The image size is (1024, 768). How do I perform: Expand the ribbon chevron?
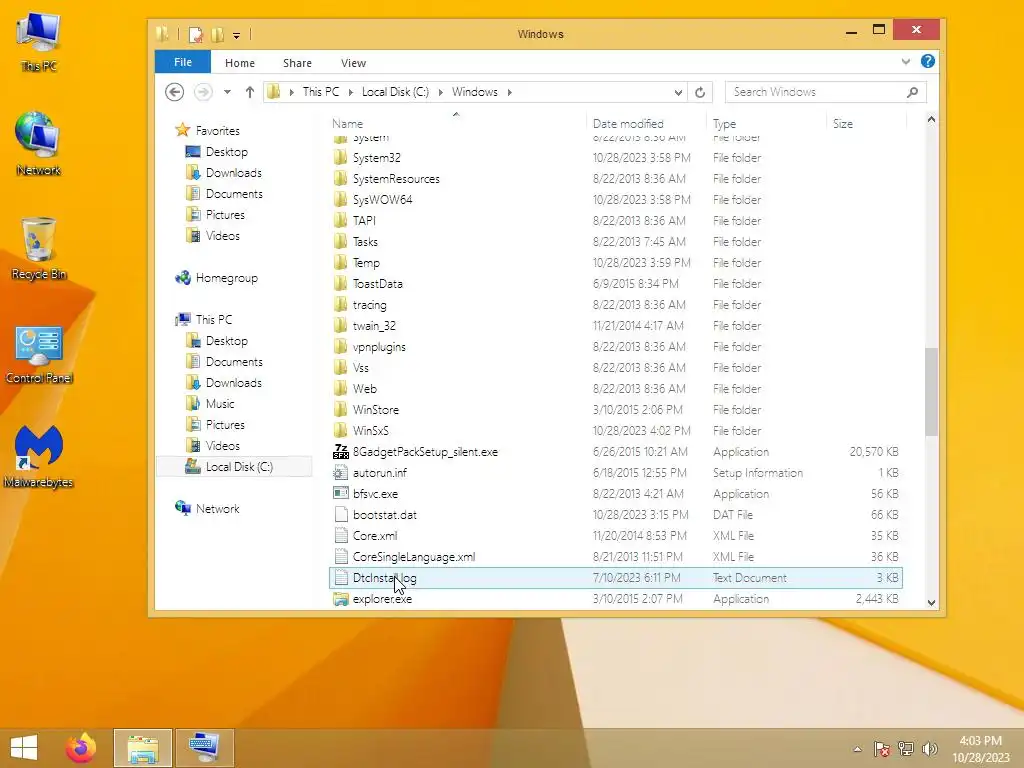pyautogui.click(x=906, y=62)
